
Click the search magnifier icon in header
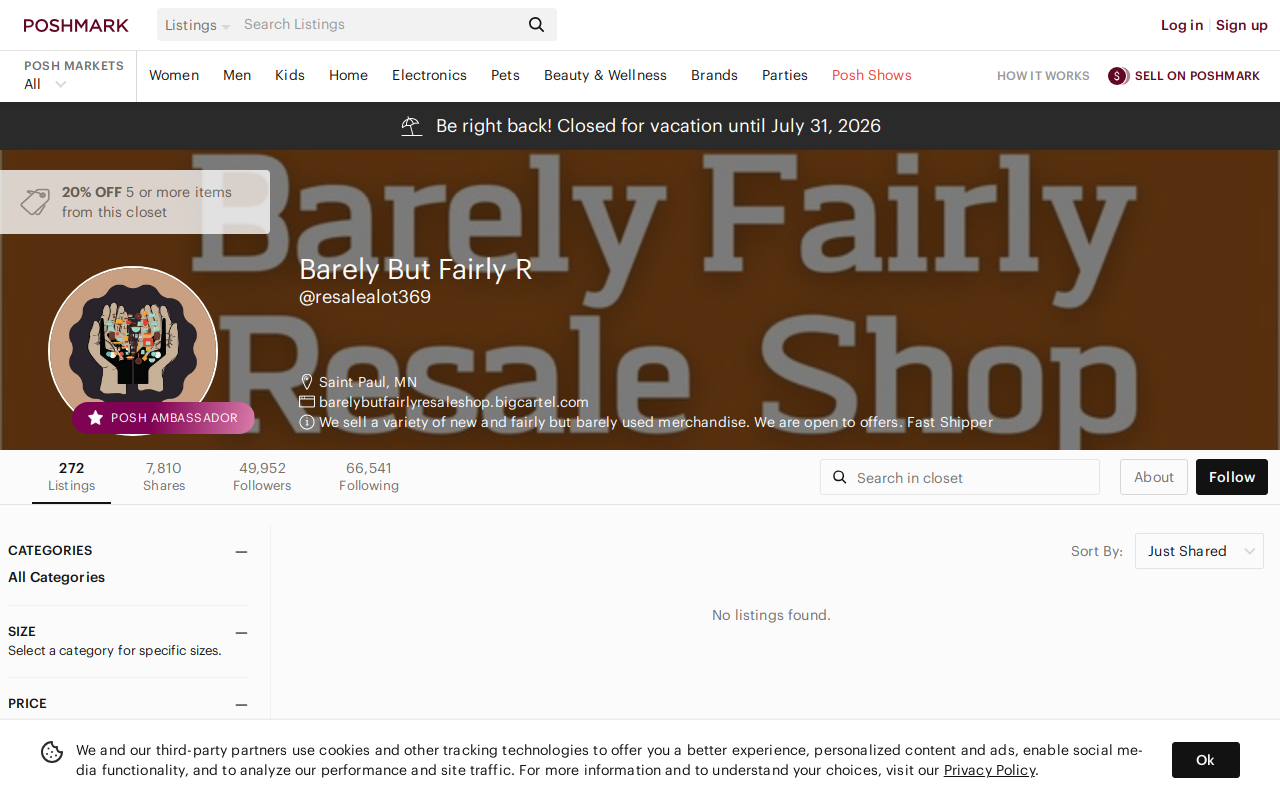coord(537,25)
